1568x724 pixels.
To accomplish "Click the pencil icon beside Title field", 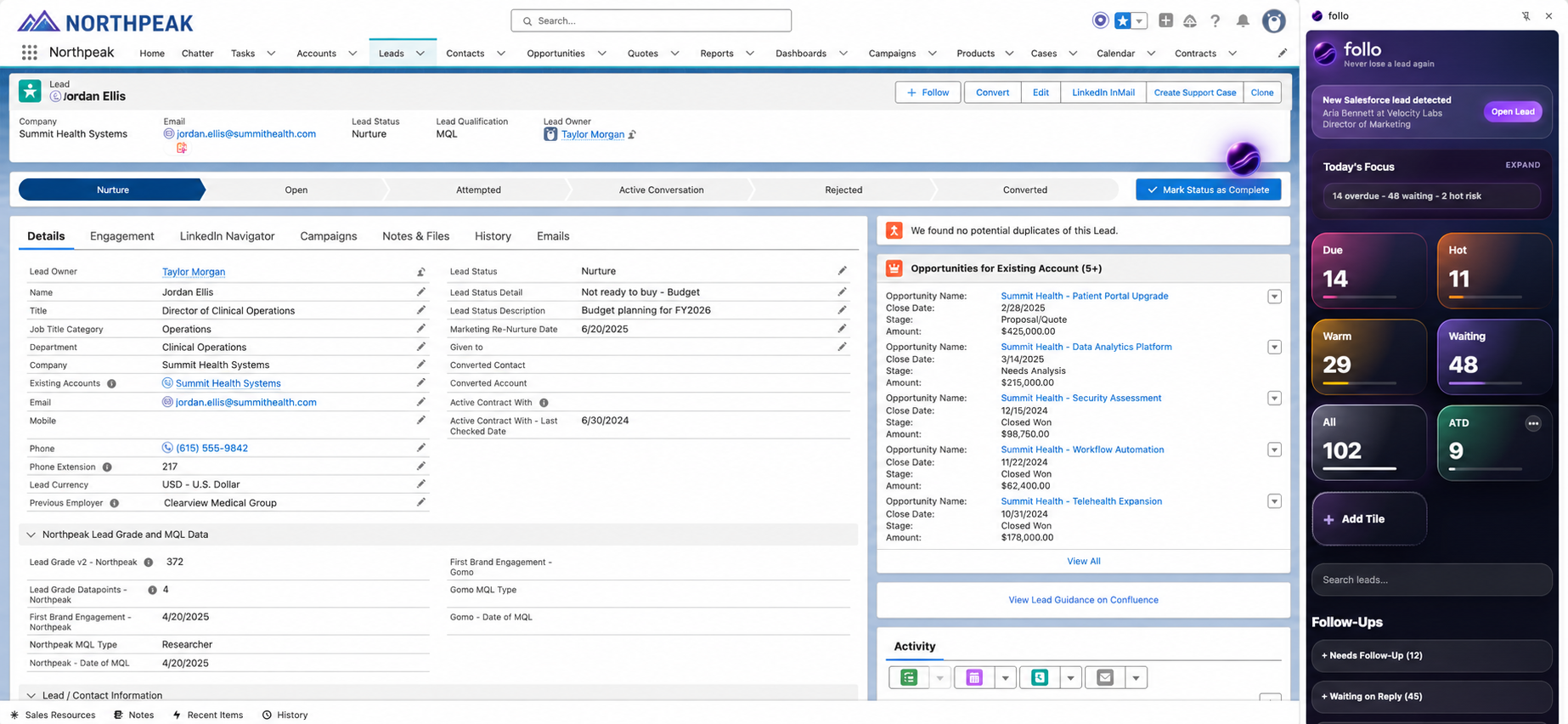I will (x=420, y=310).
